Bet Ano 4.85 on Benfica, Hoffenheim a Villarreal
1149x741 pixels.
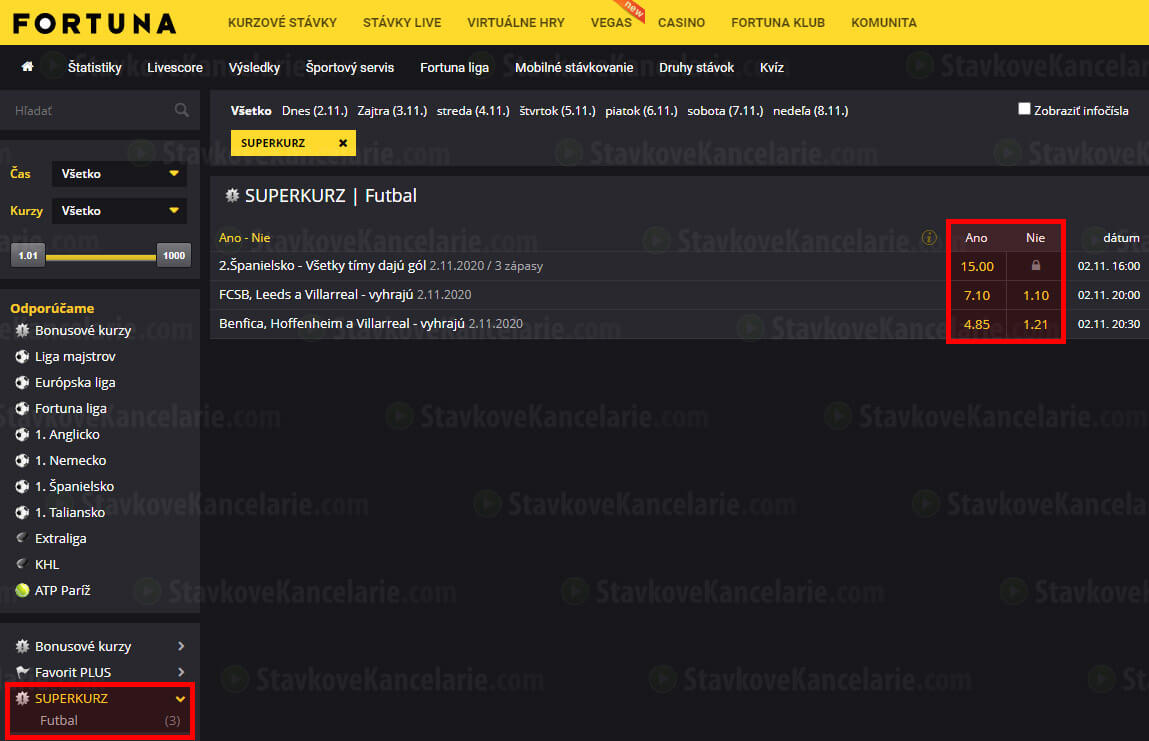tap(977, 324)
